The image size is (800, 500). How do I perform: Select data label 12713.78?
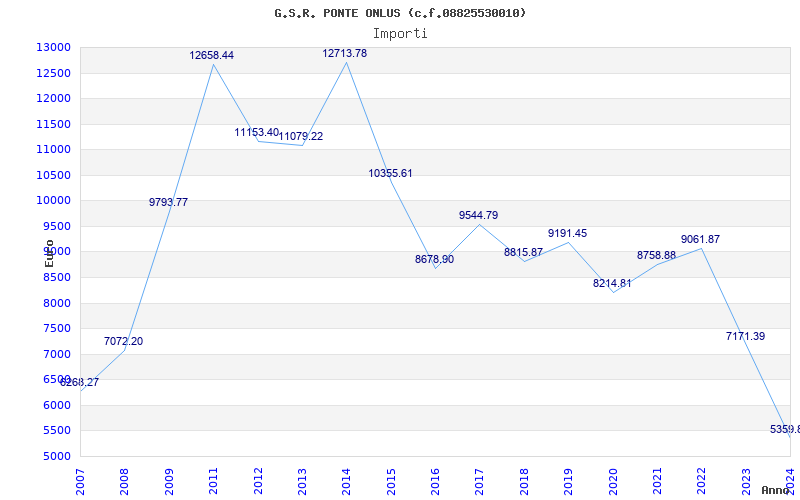coord(344,53)
